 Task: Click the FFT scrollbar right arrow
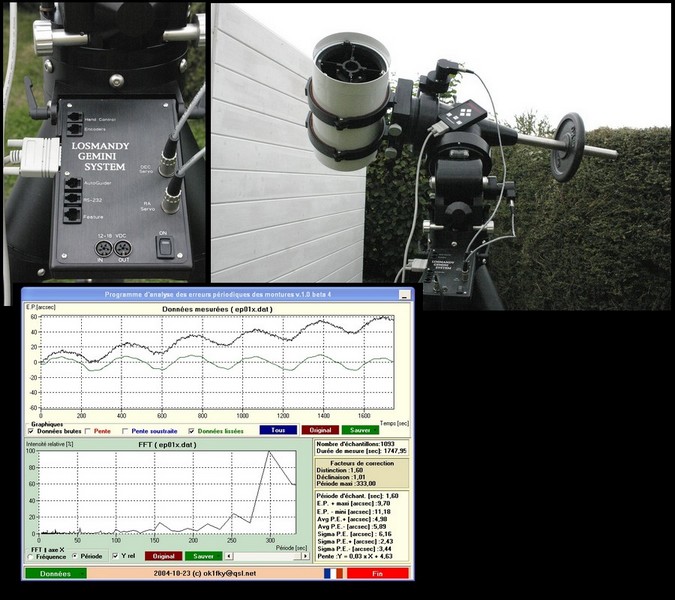coord(305,556)
